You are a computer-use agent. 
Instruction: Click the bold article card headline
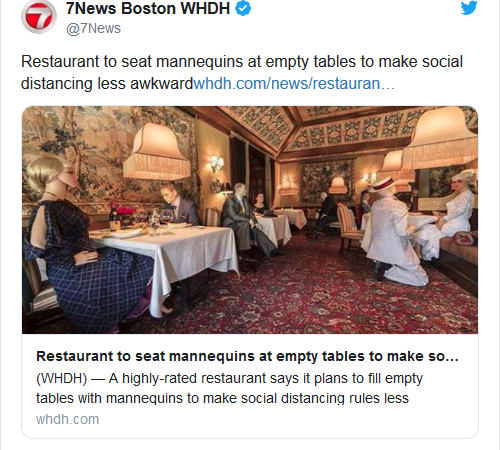point(247,356)
